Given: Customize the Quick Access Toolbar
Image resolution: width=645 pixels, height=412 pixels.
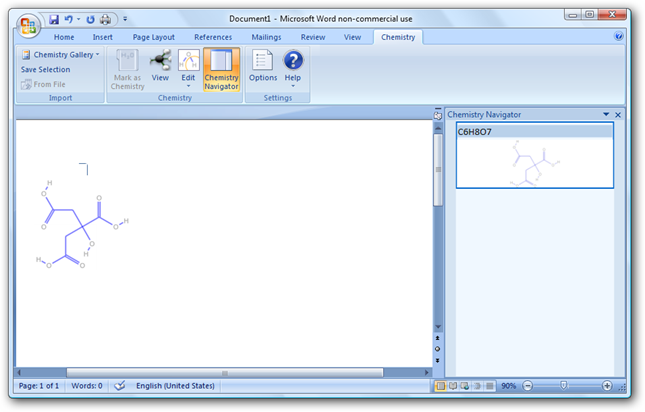Looking at the screenshot, I should click(x=125, y=19).
